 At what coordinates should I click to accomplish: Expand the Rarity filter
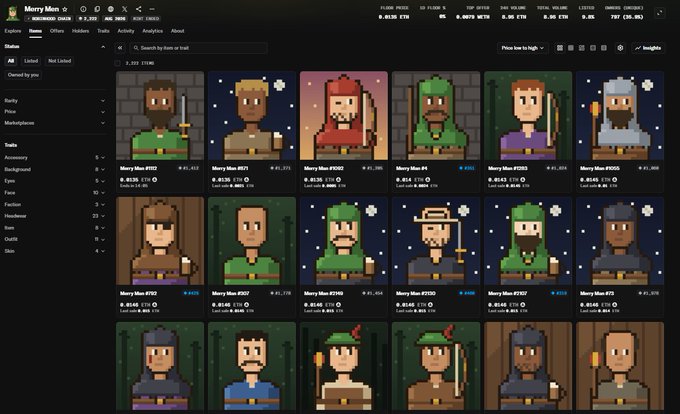click(x=55, y=101)
